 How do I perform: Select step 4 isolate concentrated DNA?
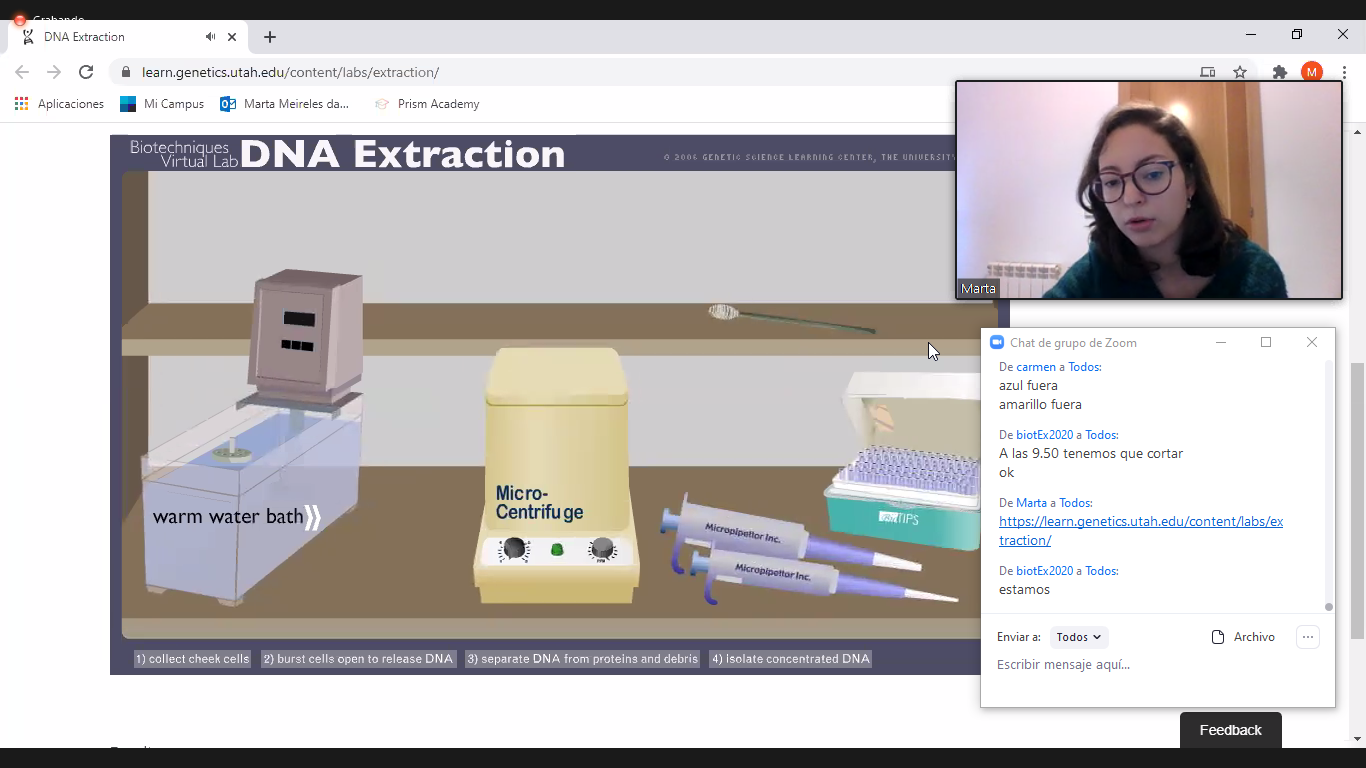coord(790,659)
